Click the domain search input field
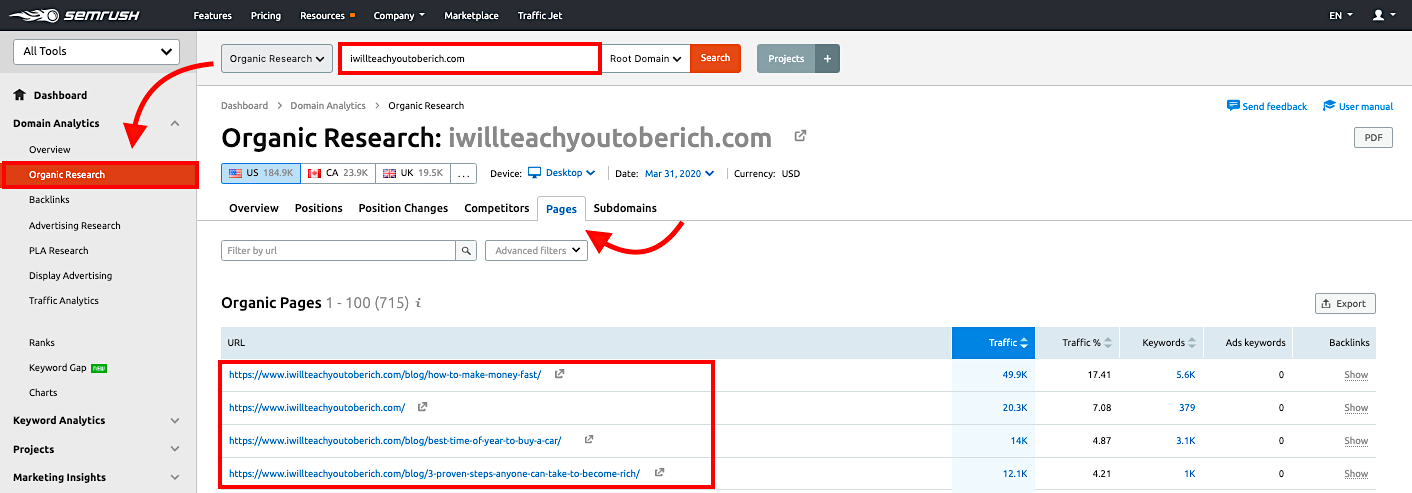Image resolution: width=1412 pixels, height=493 pixels. [469, 58]
